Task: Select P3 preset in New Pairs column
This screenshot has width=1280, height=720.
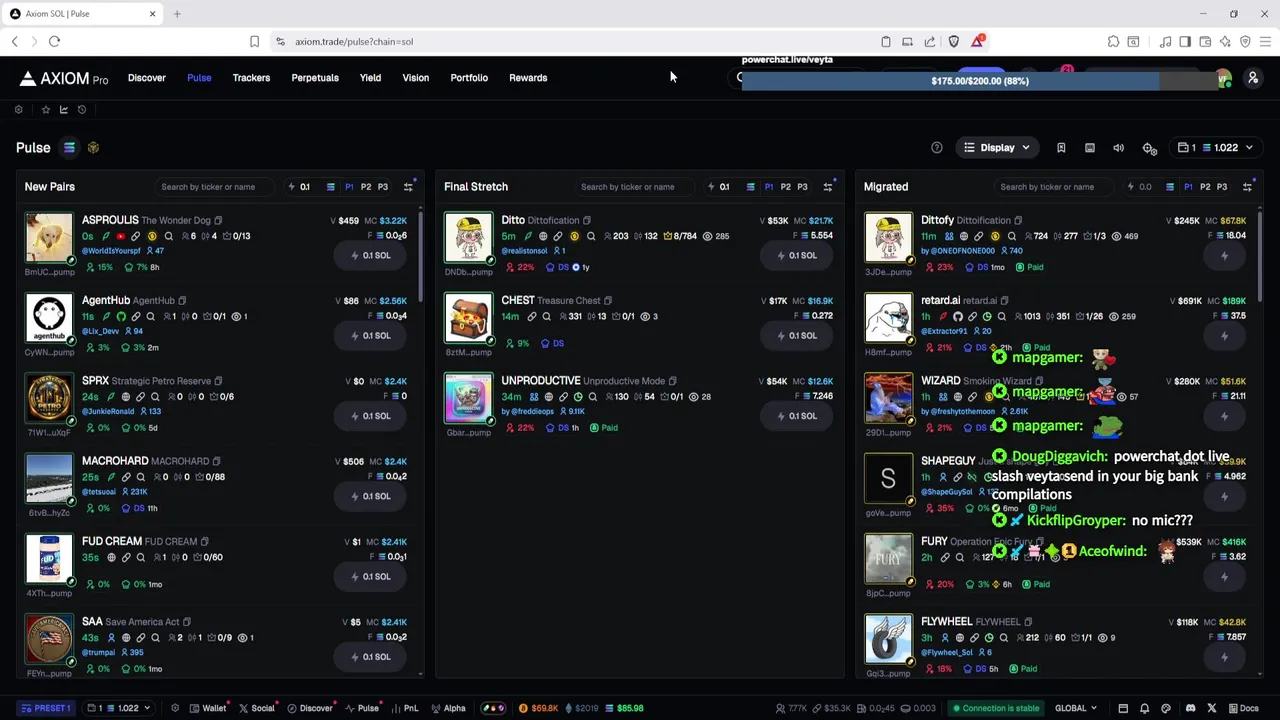Action: click(x=382, y=187)
